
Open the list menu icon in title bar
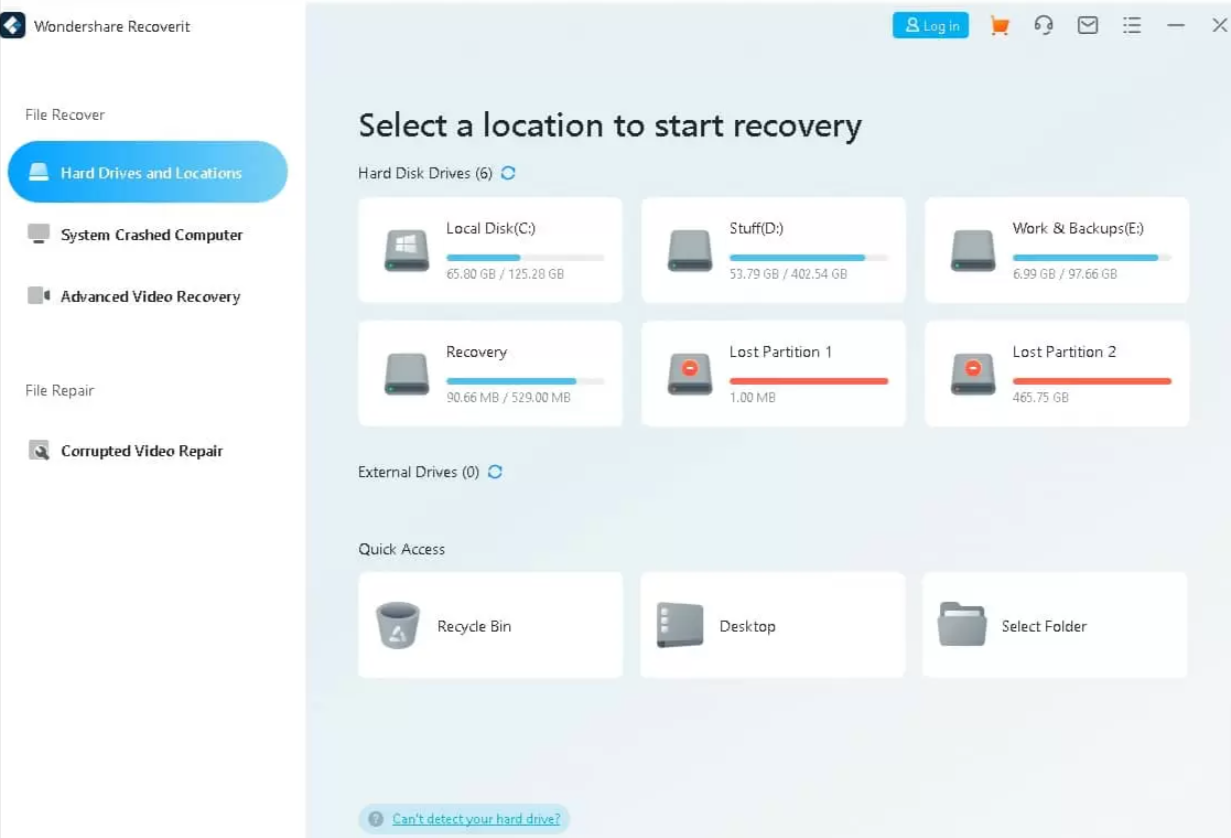click(x=1131, y=26)
